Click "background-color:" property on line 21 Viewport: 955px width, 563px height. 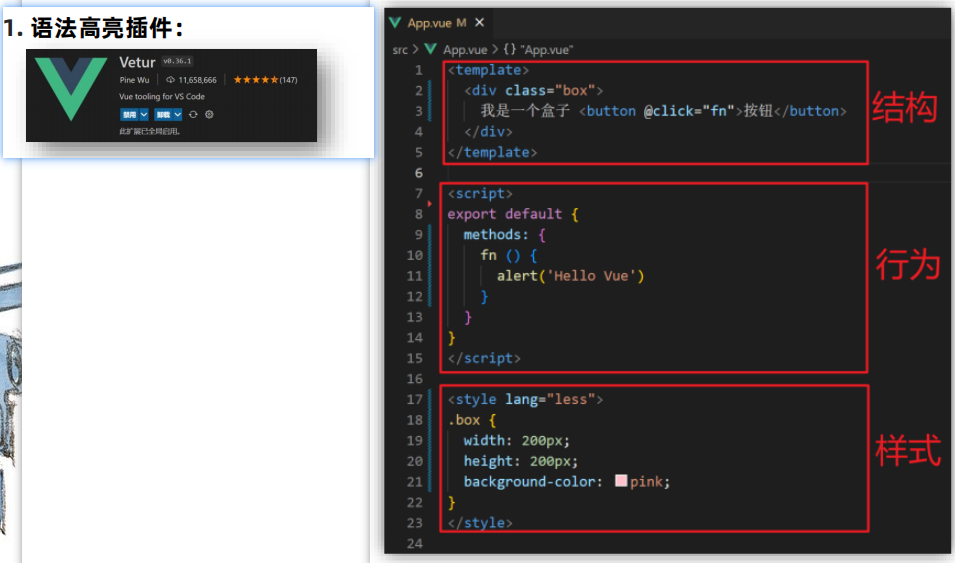click(x=533, y=481)
